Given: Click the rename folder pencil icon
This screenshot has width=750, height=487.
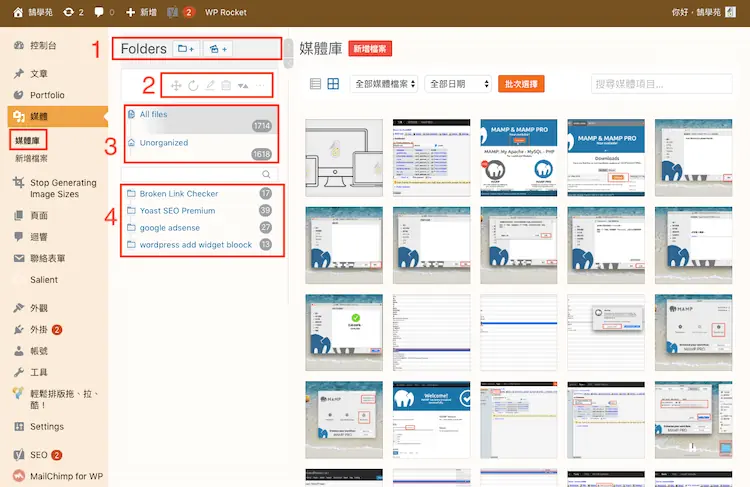Looking at the screenshot, I should 210,86.
